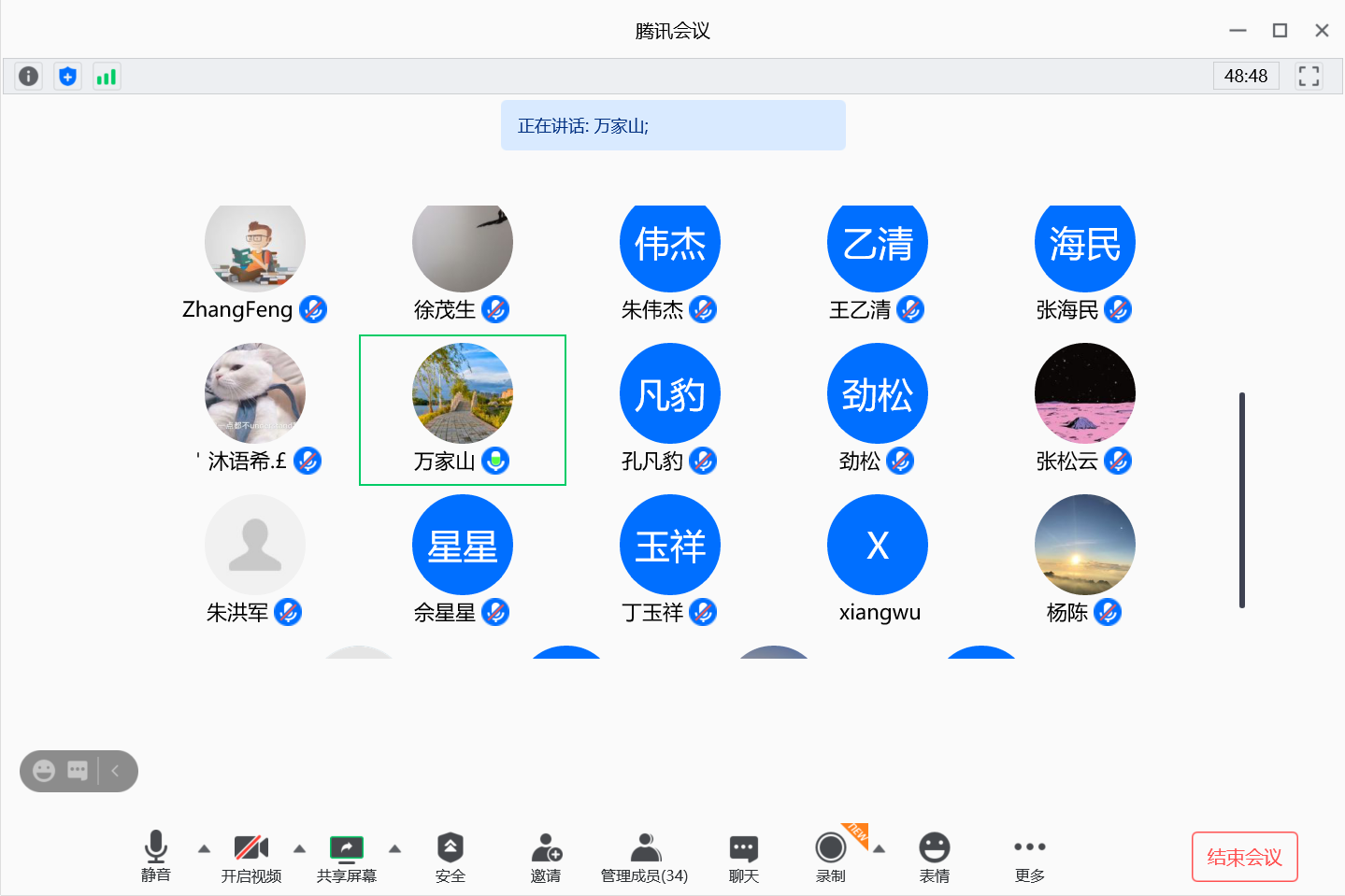Viewport: 1345px width, 896px height.
Task: Expand audio options arrow beside mute
Action: coord(204,849)
